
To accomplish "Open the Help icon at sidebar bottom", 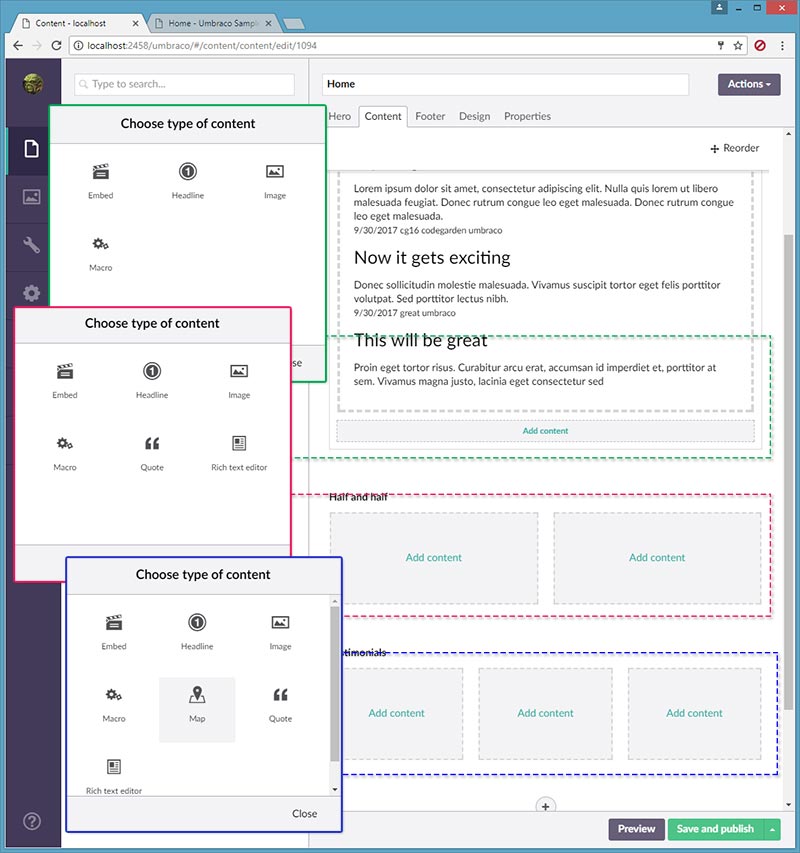I will (x=32, y=821).
